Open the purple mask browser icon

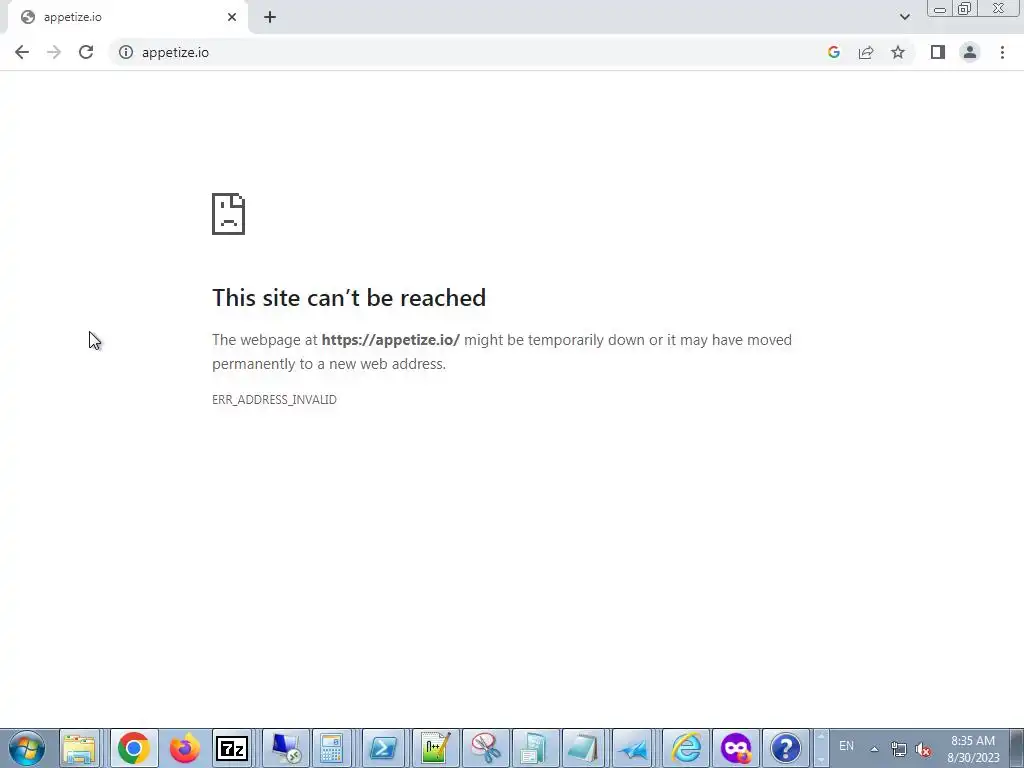click(x=736, y=748)
